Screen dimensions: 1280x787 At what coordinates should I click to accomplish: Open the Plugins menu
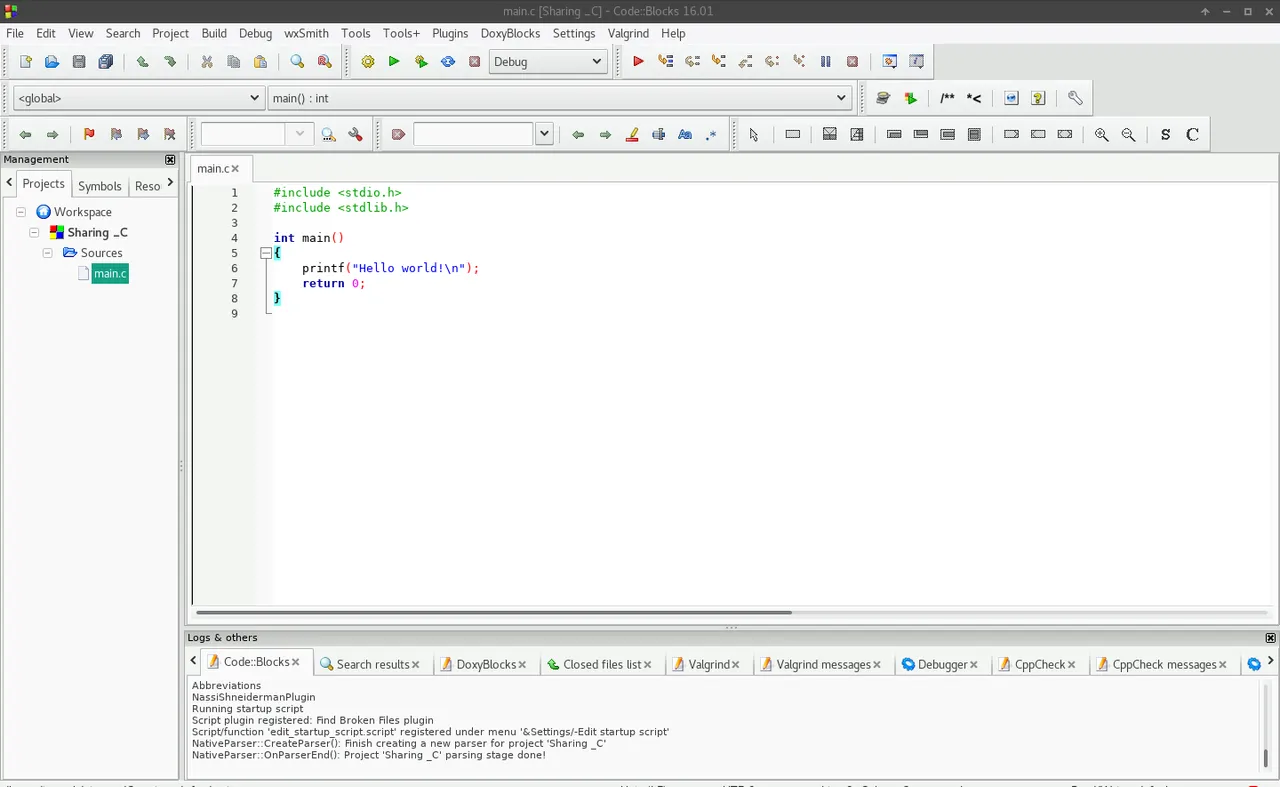click(450, 33)
